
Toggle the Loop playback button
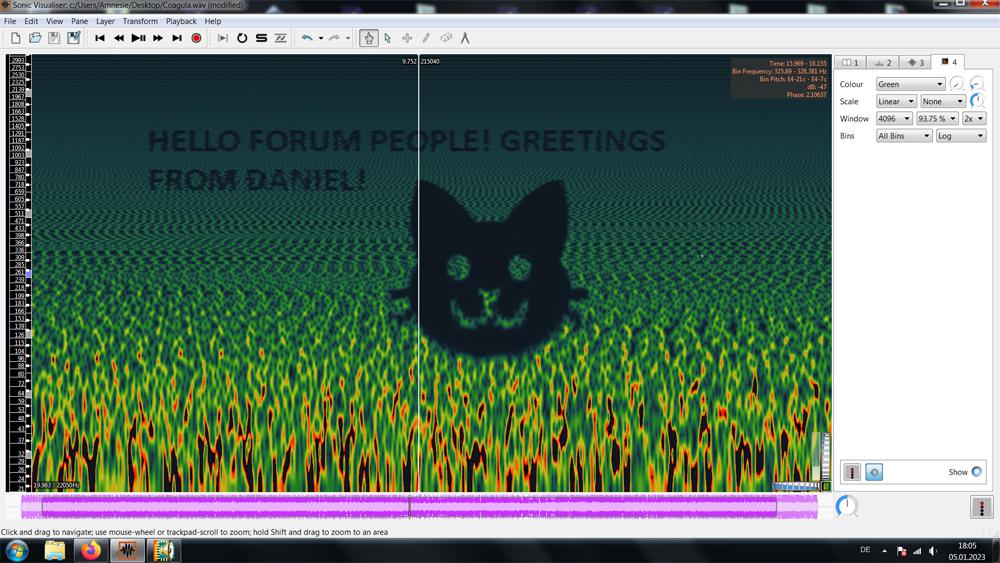tap(242, 38)
